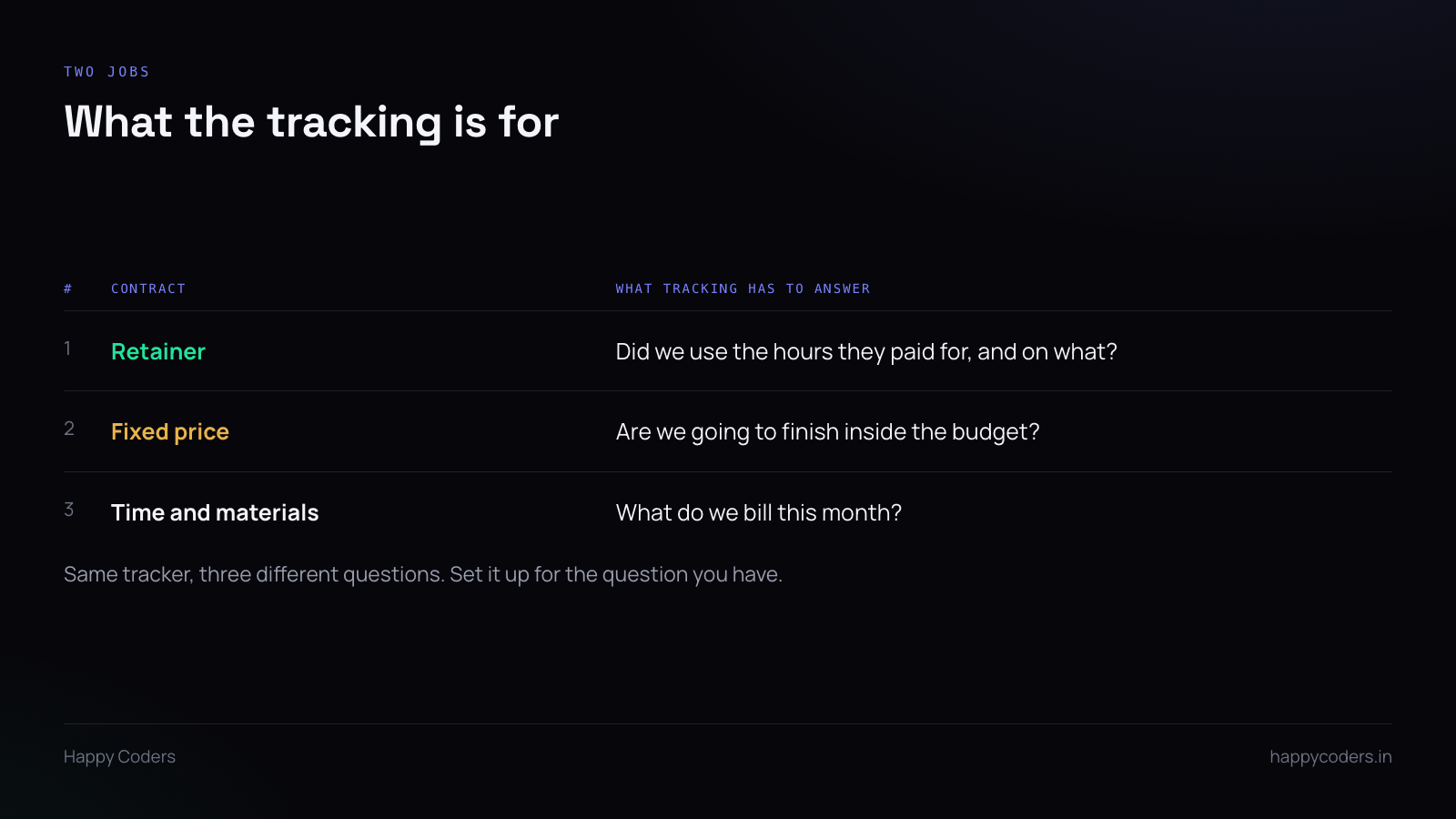Click the 'Same tracker, three different questions' note
Image resolution: width=1456 pixels, height=819 pixels.
[x=254, y=574]
